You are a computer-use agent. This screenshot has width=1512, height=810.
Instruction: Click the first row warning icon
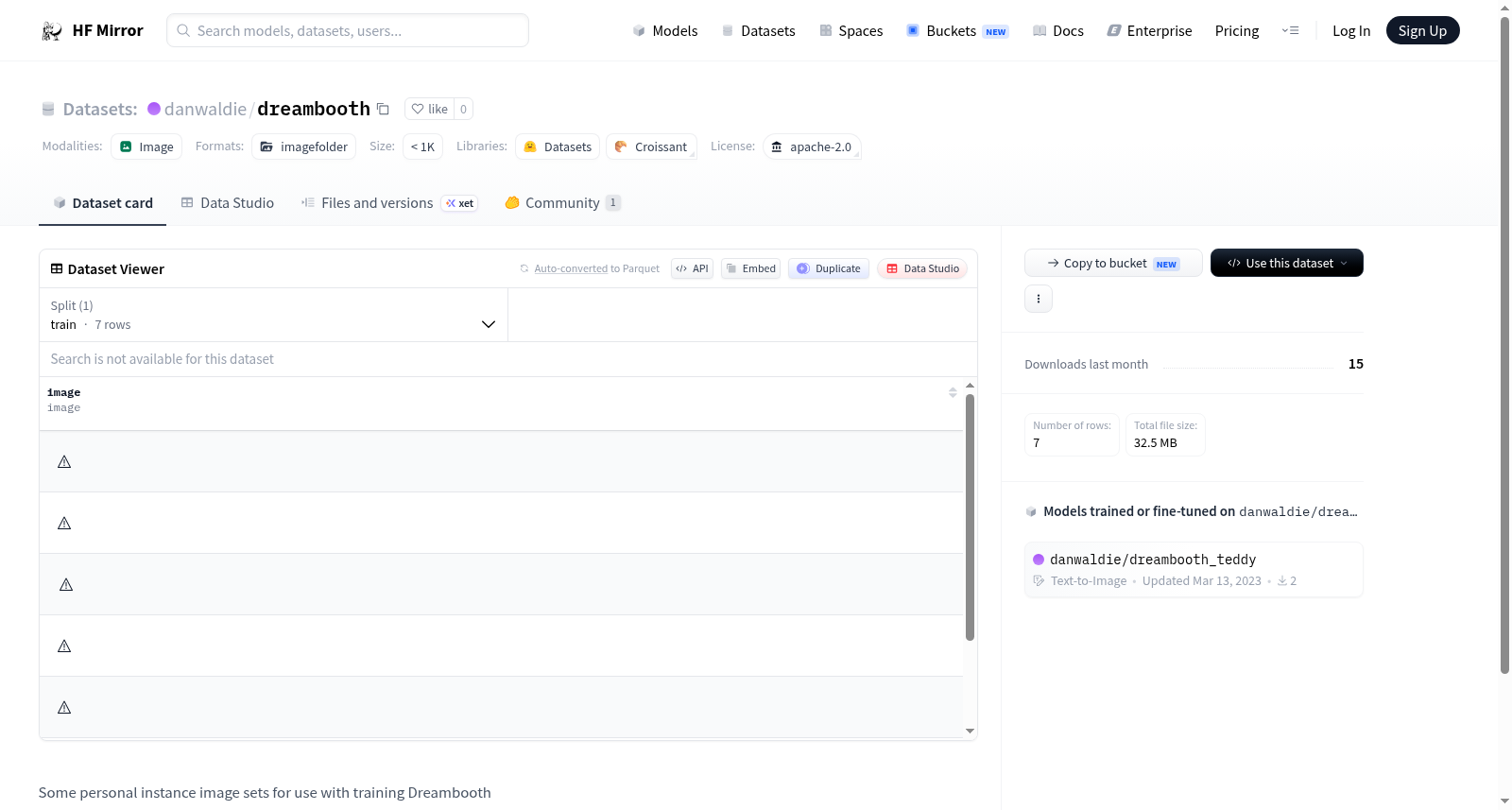[x=64, y=462]
